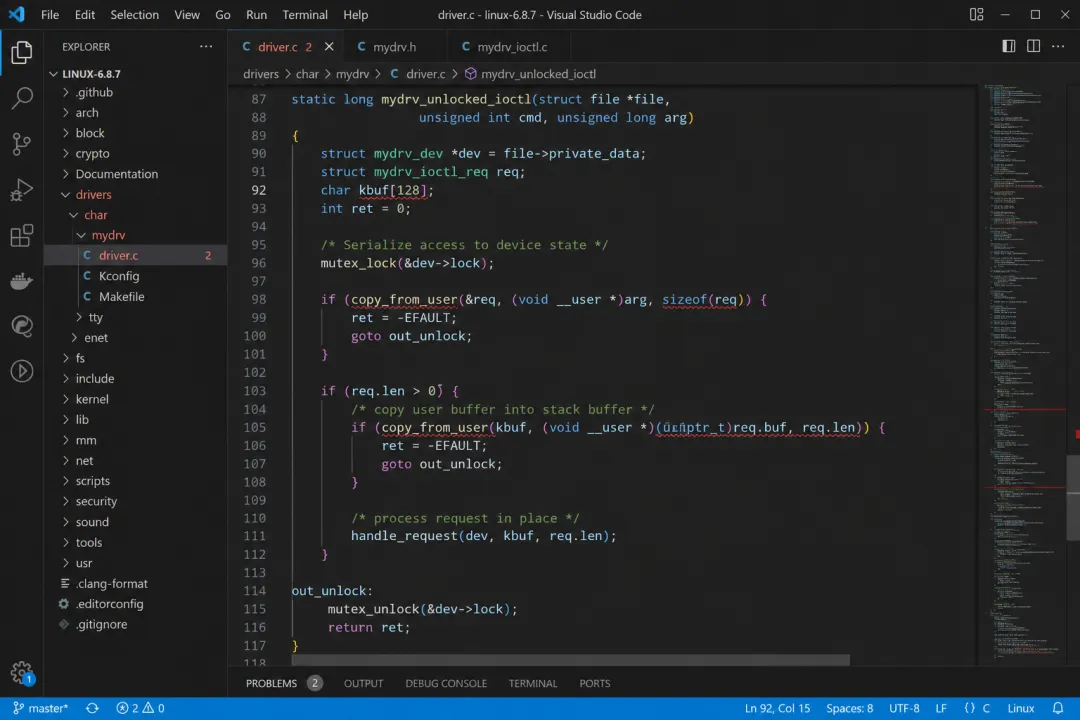The width and height of the screenshot is (1080, 720).
Task: Click the Linux configuration indicator
Action: coord(1021,708)
